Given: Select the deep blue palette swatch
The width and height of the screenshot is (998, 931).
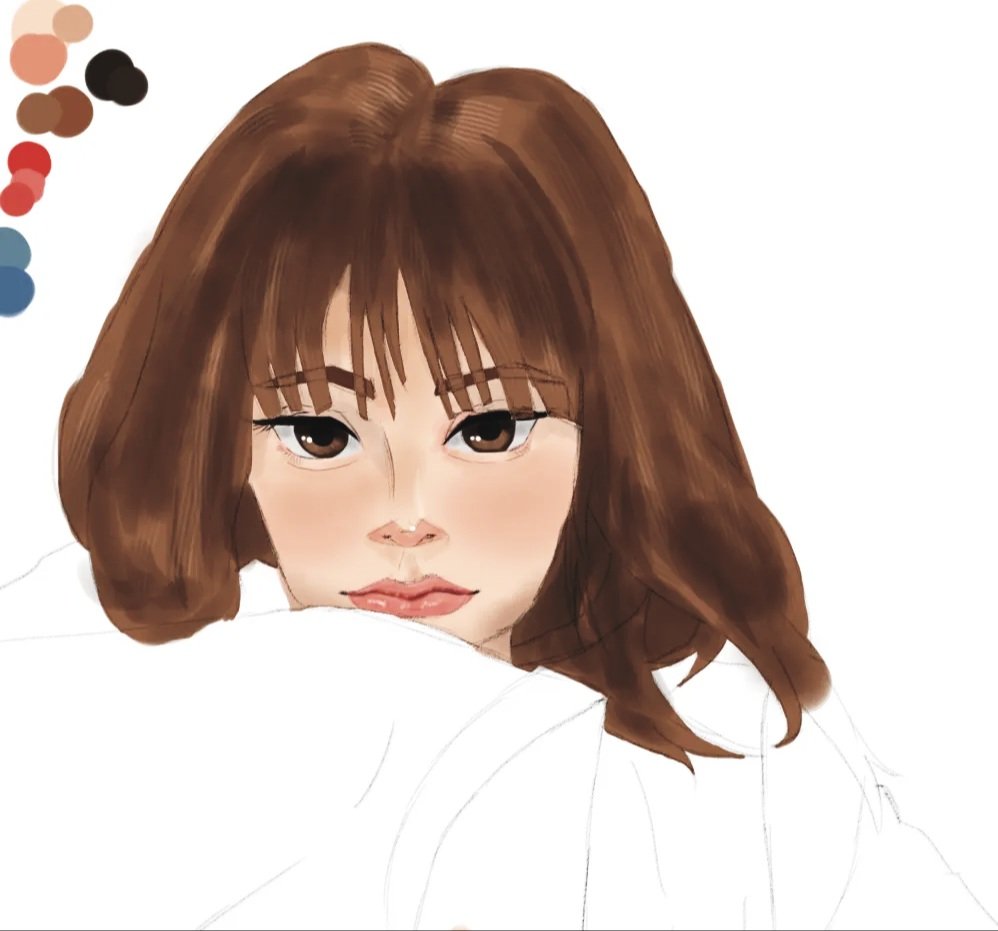Looking at the screenshot, I should [15, 291].
